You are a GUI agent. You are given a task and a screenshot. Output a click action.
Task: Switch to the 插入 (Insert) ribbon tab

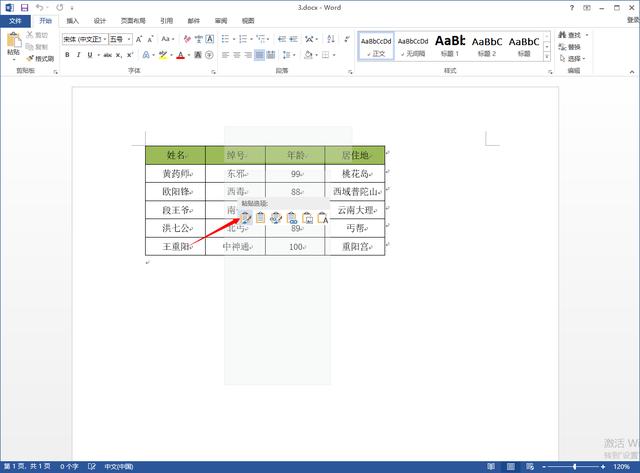73,20
